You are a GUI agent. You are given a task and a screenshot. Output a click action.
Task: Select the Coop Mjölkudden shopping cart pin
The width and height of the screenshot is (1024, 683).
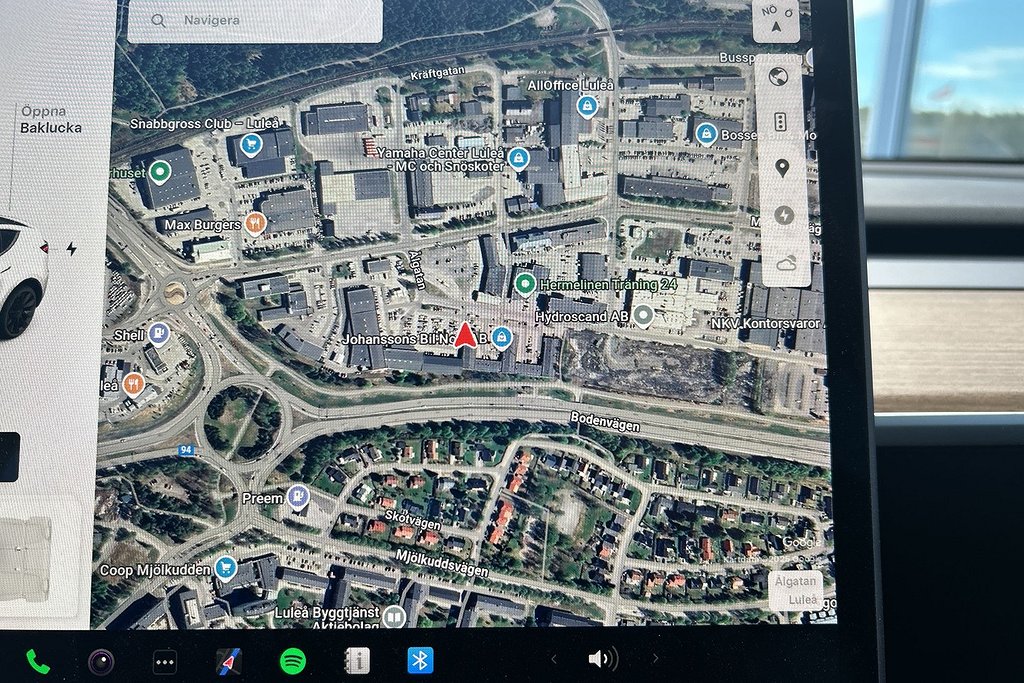(x=226, y=568)
